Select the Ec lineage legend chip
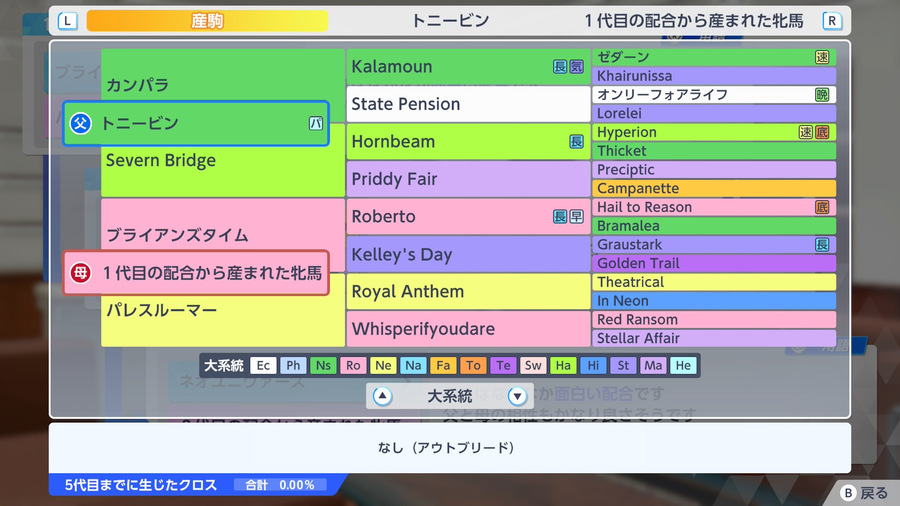 click(263, 365)
